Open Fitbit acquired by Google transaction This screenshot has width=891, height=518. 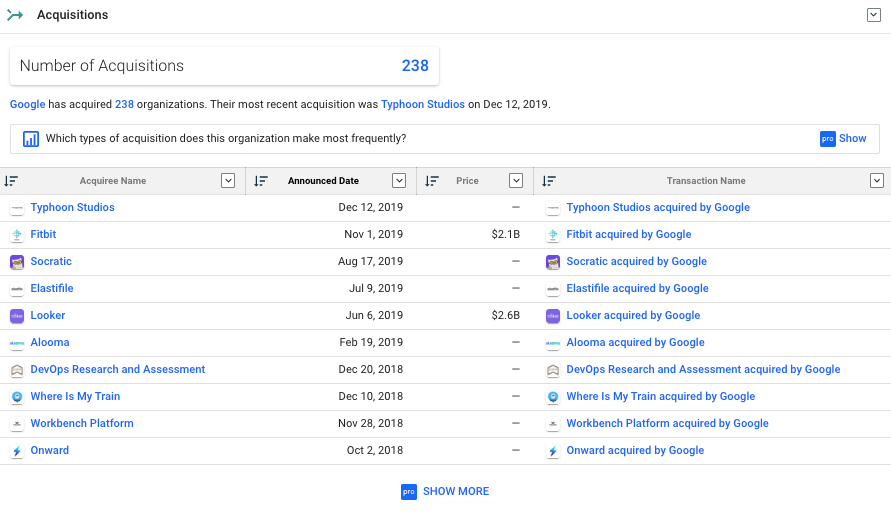click(628, 234)
